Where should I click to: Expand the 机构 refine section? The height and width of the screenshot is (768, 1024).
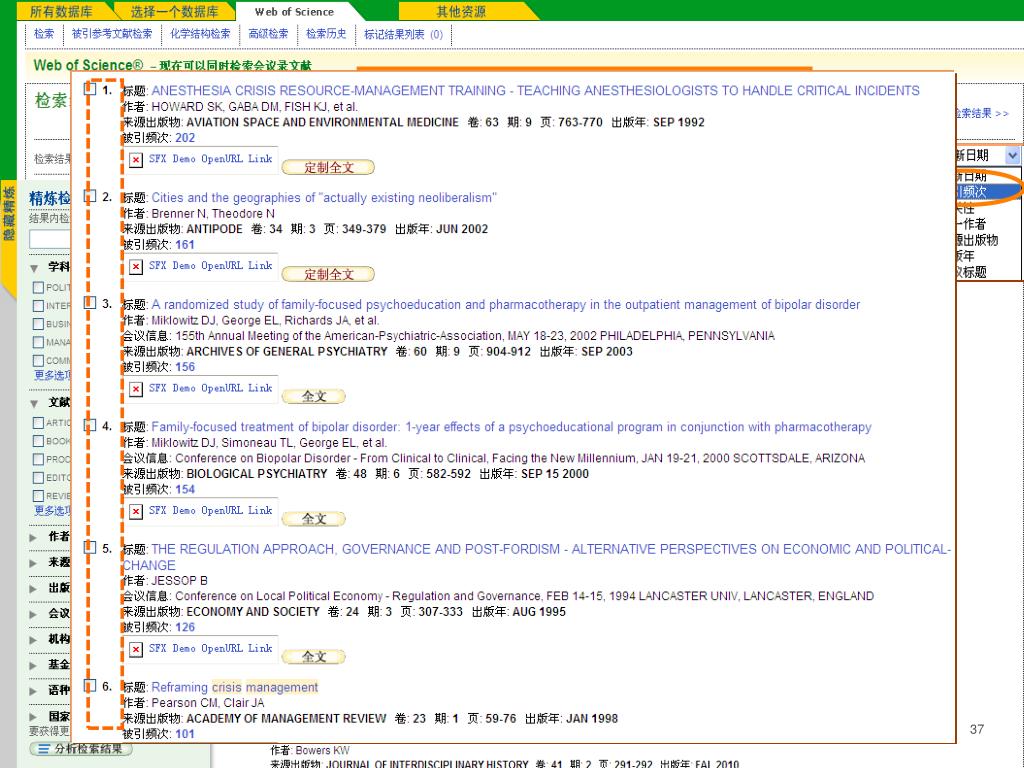click(33, 639)
